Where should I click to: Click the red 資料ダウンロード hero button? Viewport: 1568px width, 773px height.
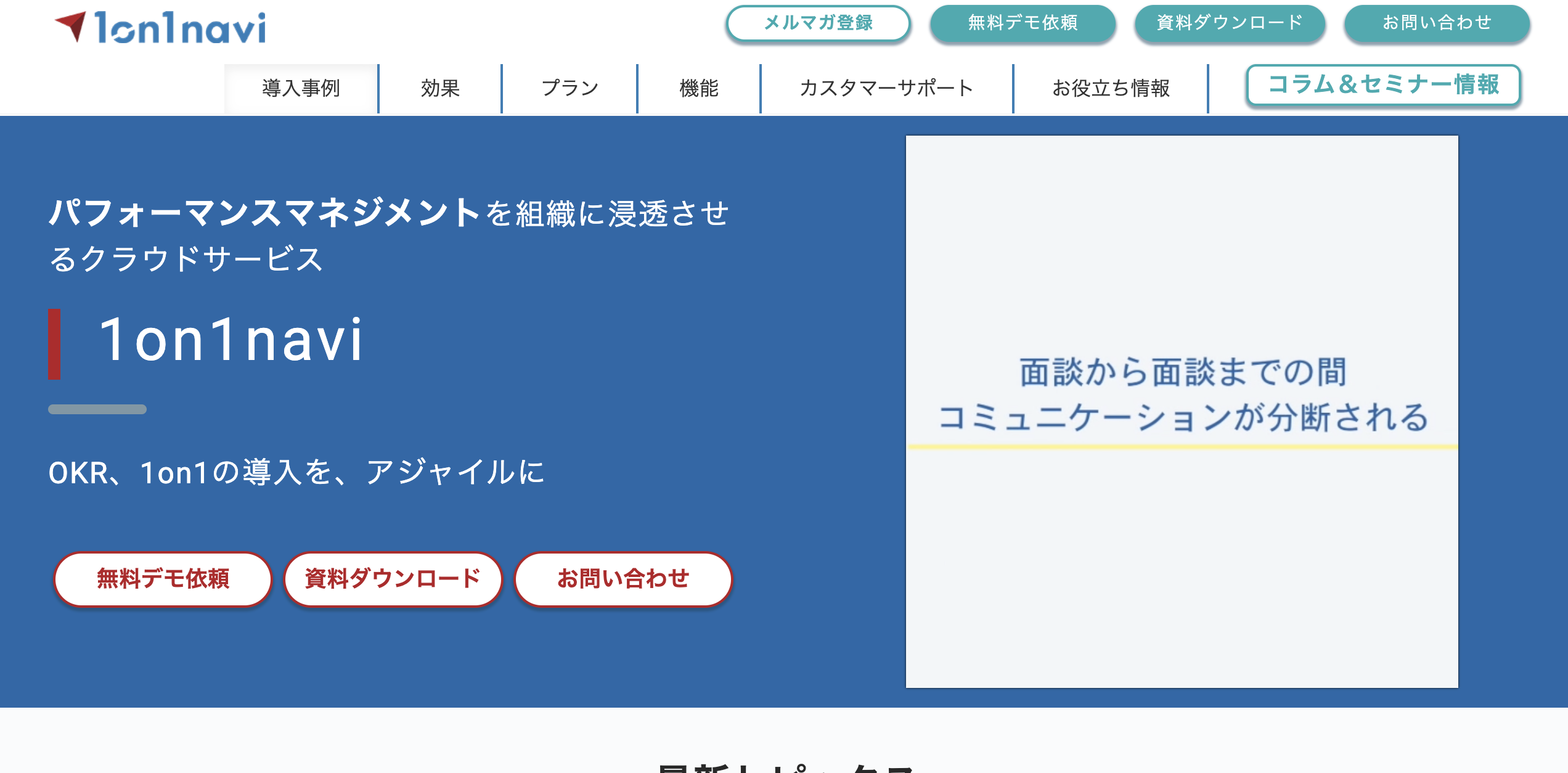[x=393, y=579]
